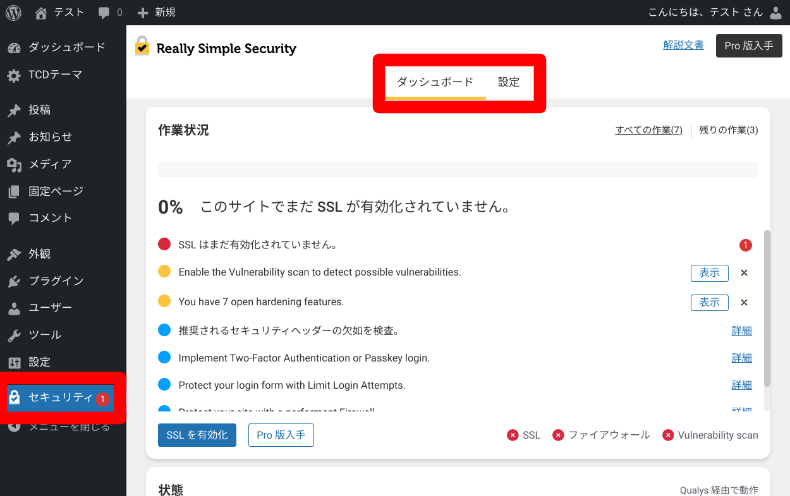The height and width of the screenshot is (496, 790).
Task: Click the SSL を有効化 button
Action: coord(197,434)
